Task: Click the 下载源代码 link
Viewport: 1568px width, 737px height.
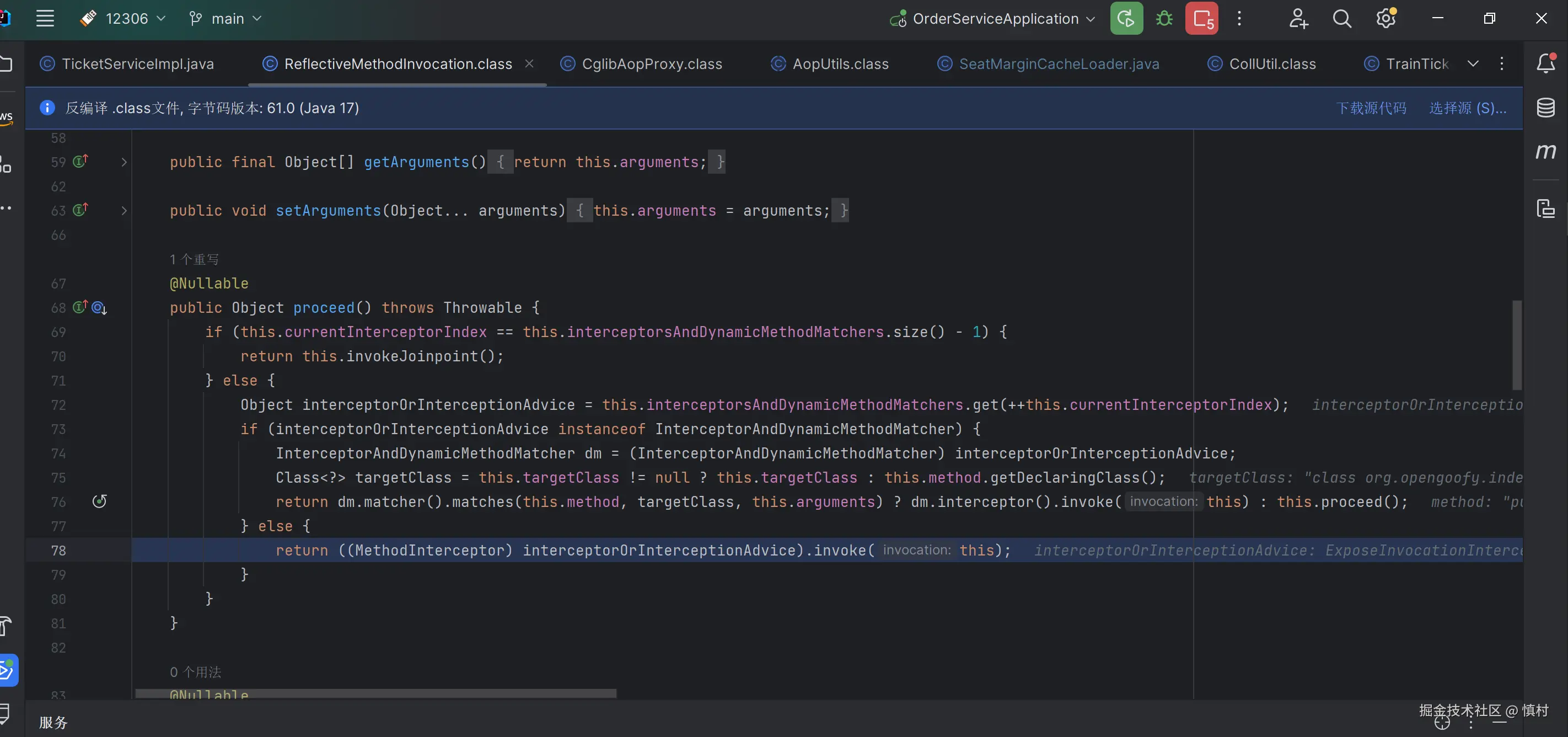Action: point(1371,108)
